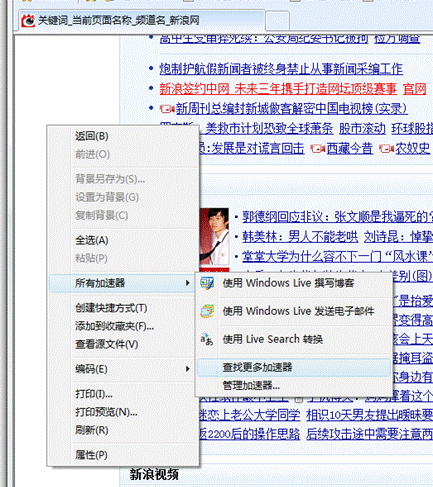433x487 pixels.
Task: Expand the 编码(E) submenu arrow
Action: (188, 369)
